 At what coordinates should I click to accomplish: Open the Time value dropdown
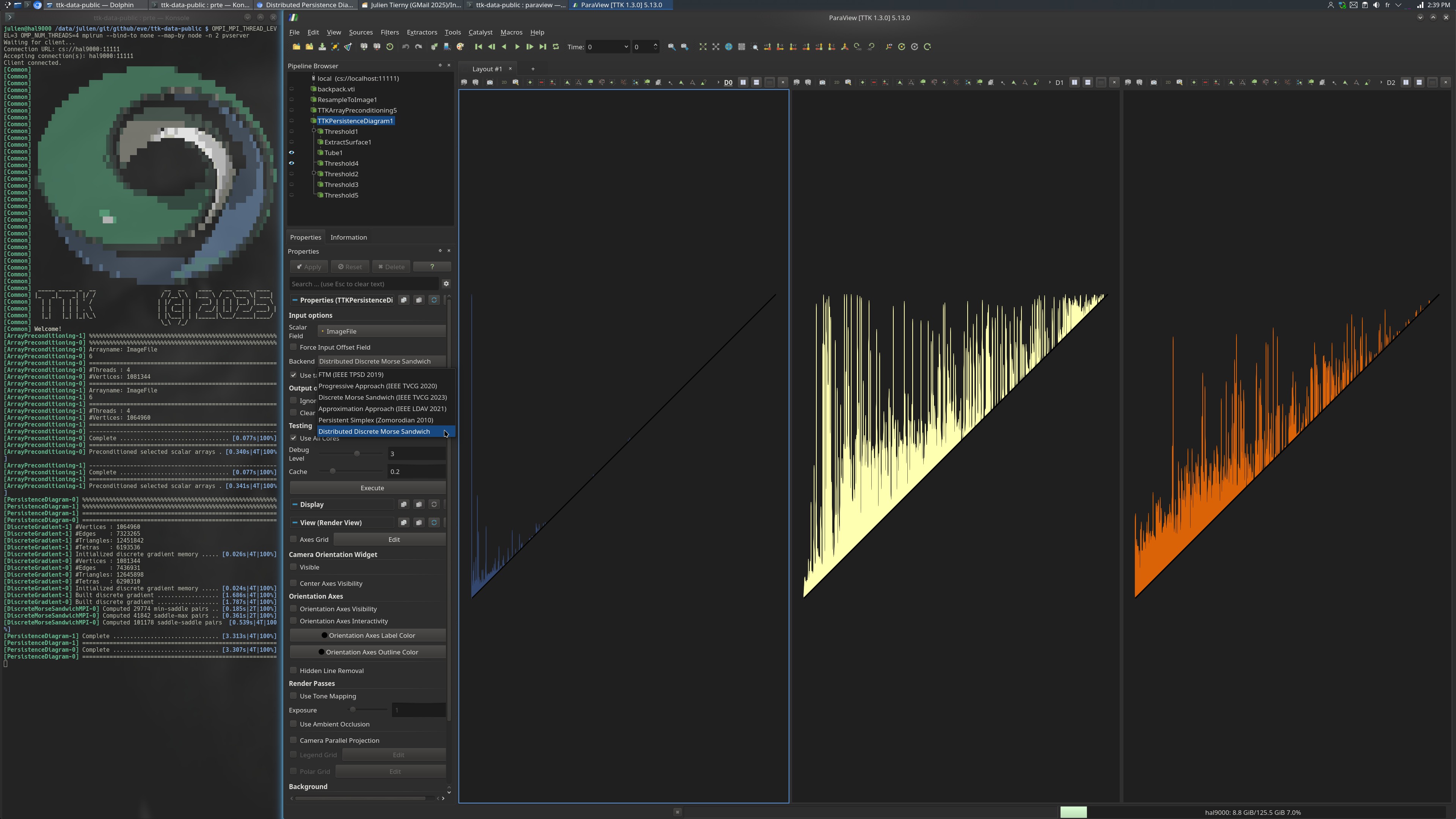pos(607,47)
